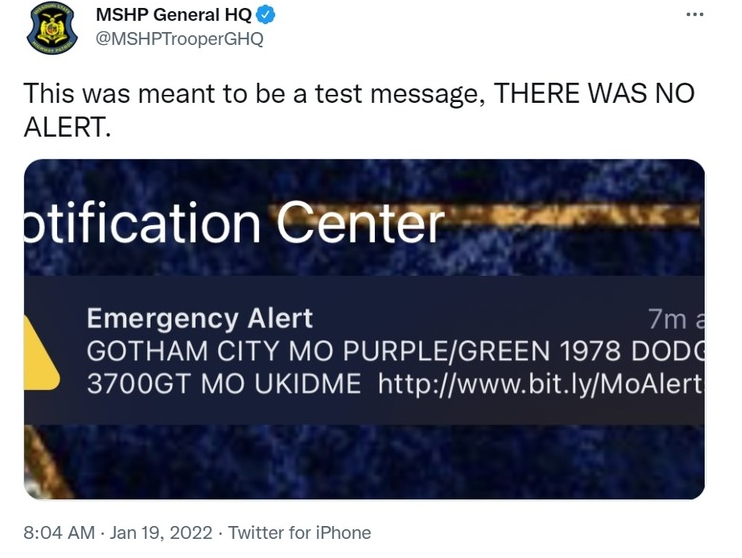
Task: Open the 8:04 AM timestamp link
Action: point(59,533)
